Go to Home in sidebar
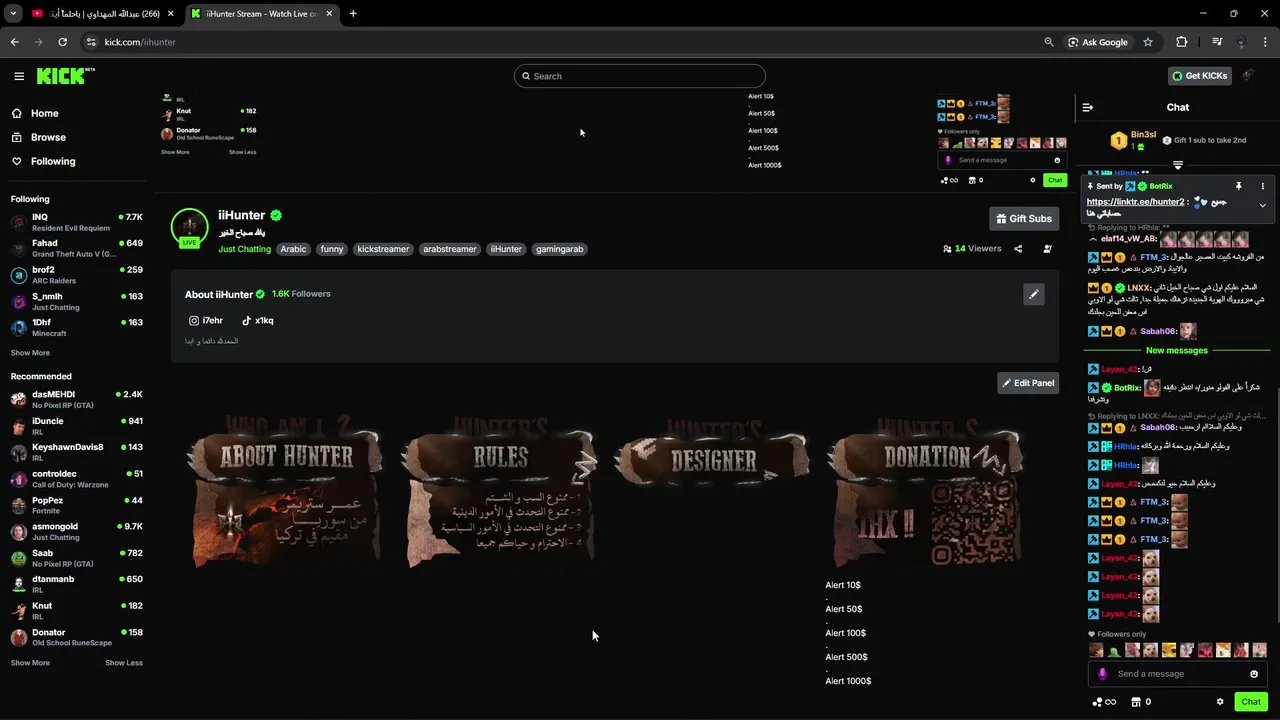1280x720 pixels. tap(44, 113)
